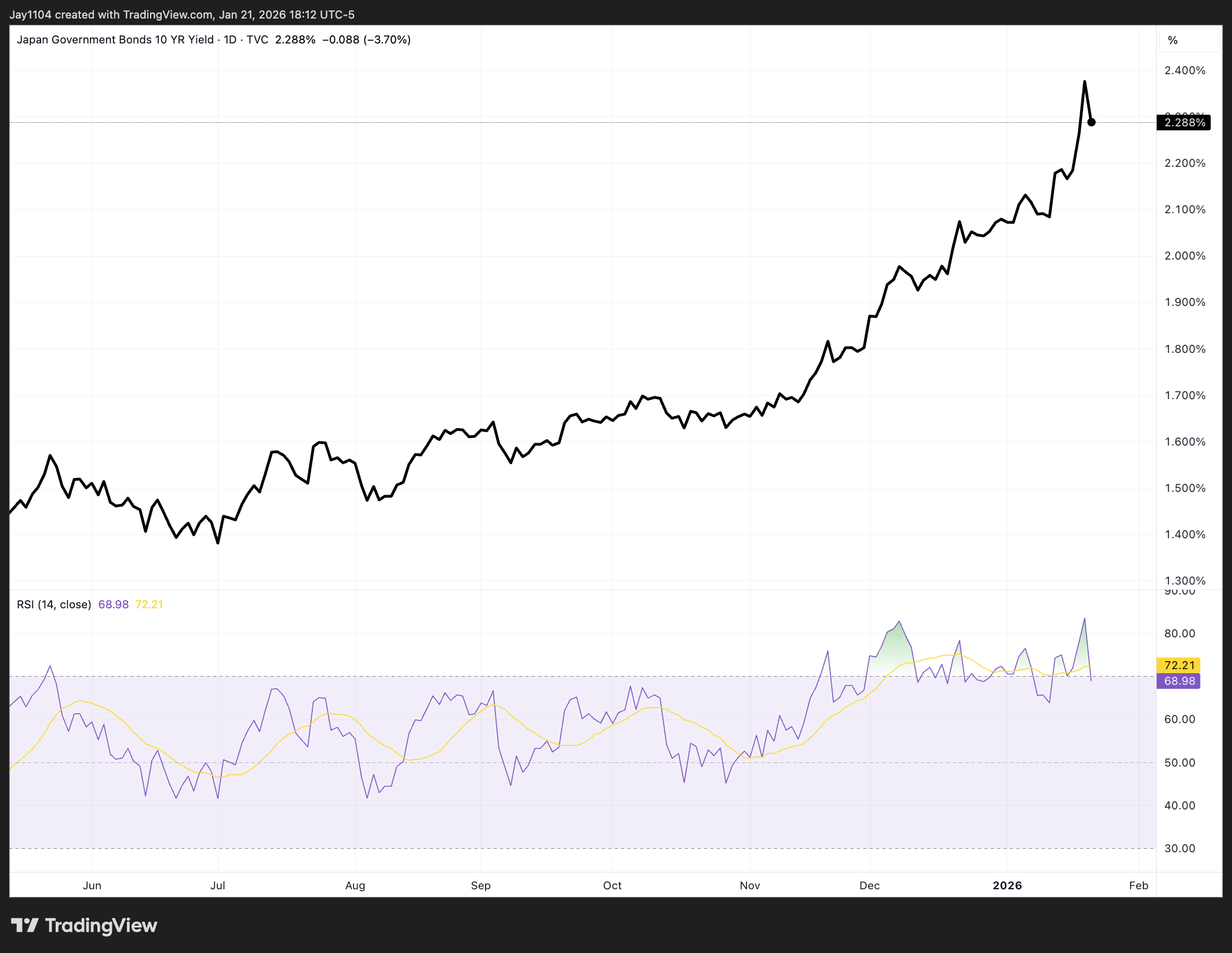Viewport: 1232px width, 953px height.
Task: Click the yellow 72.21 RSI legend value
Action: pos(149,604)
